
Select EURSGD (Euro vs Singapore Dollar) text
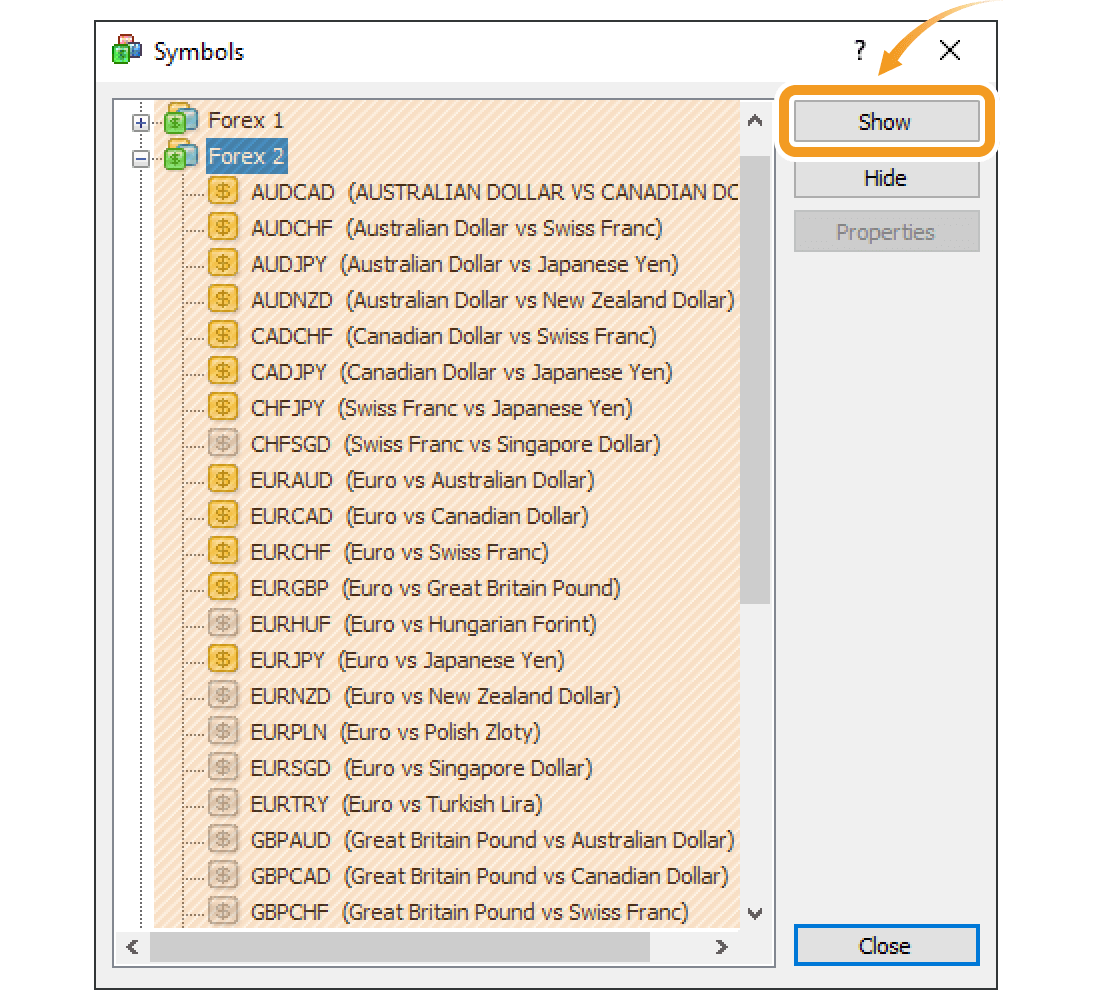coord(422,768)
